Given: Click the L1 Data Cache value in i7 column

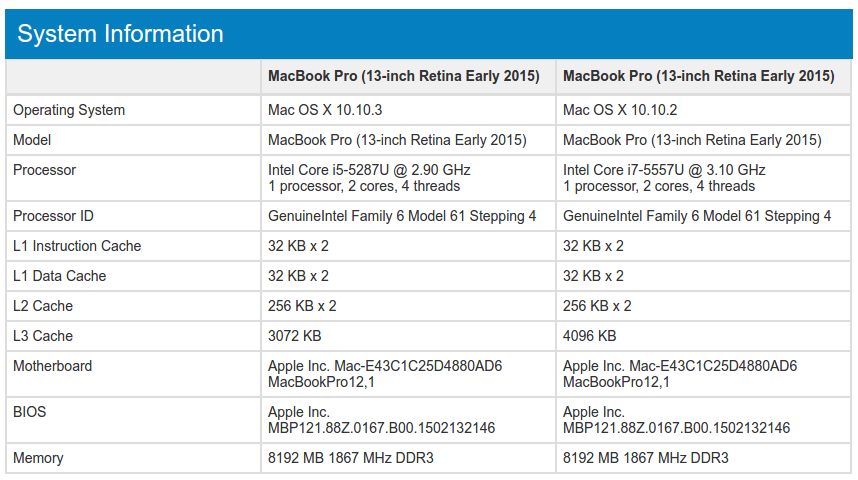Looking at the screenshot, I should click(x=593, y=276).
